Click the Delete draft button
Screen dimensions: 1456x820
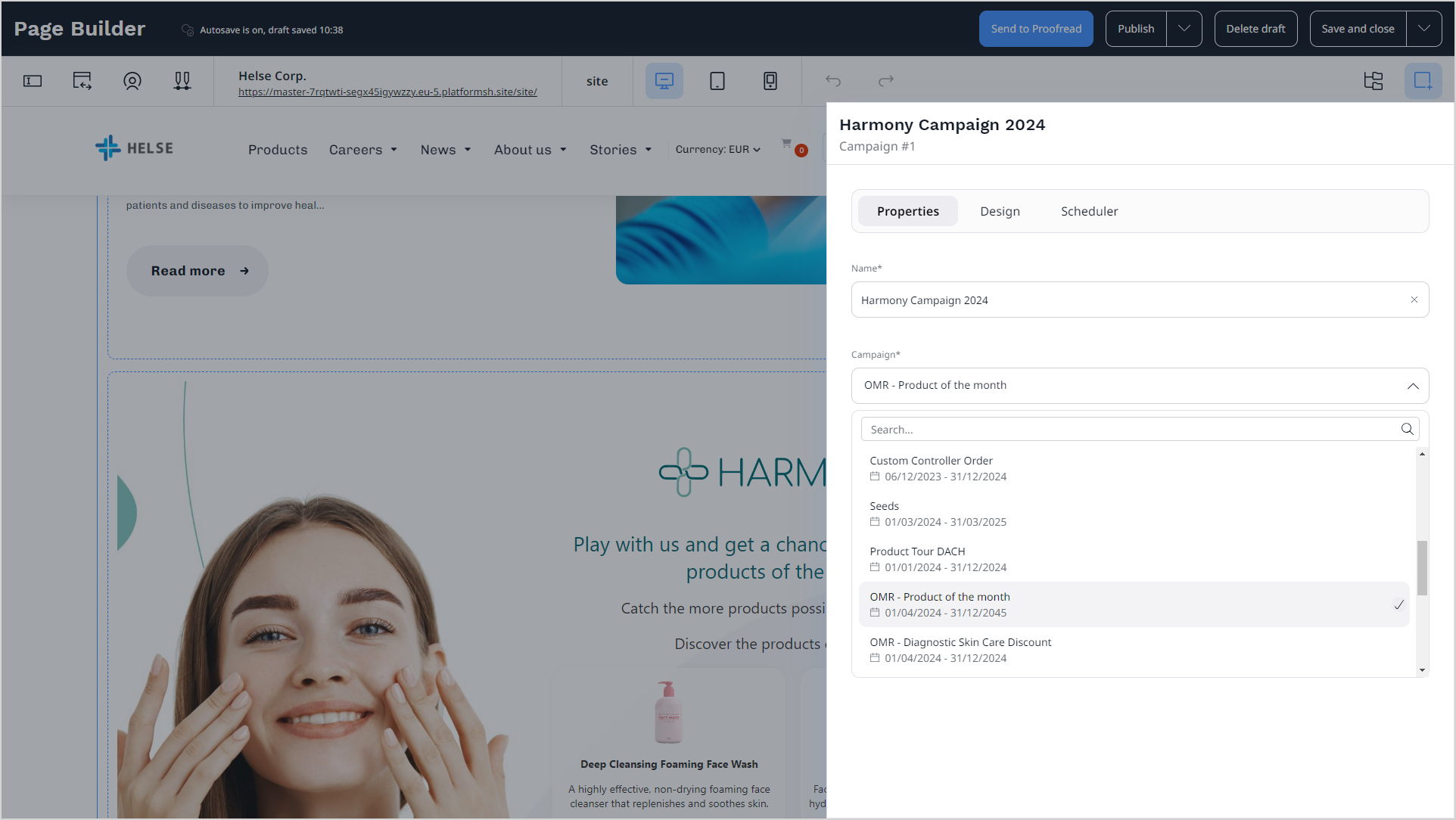[x=1255, y=29]
